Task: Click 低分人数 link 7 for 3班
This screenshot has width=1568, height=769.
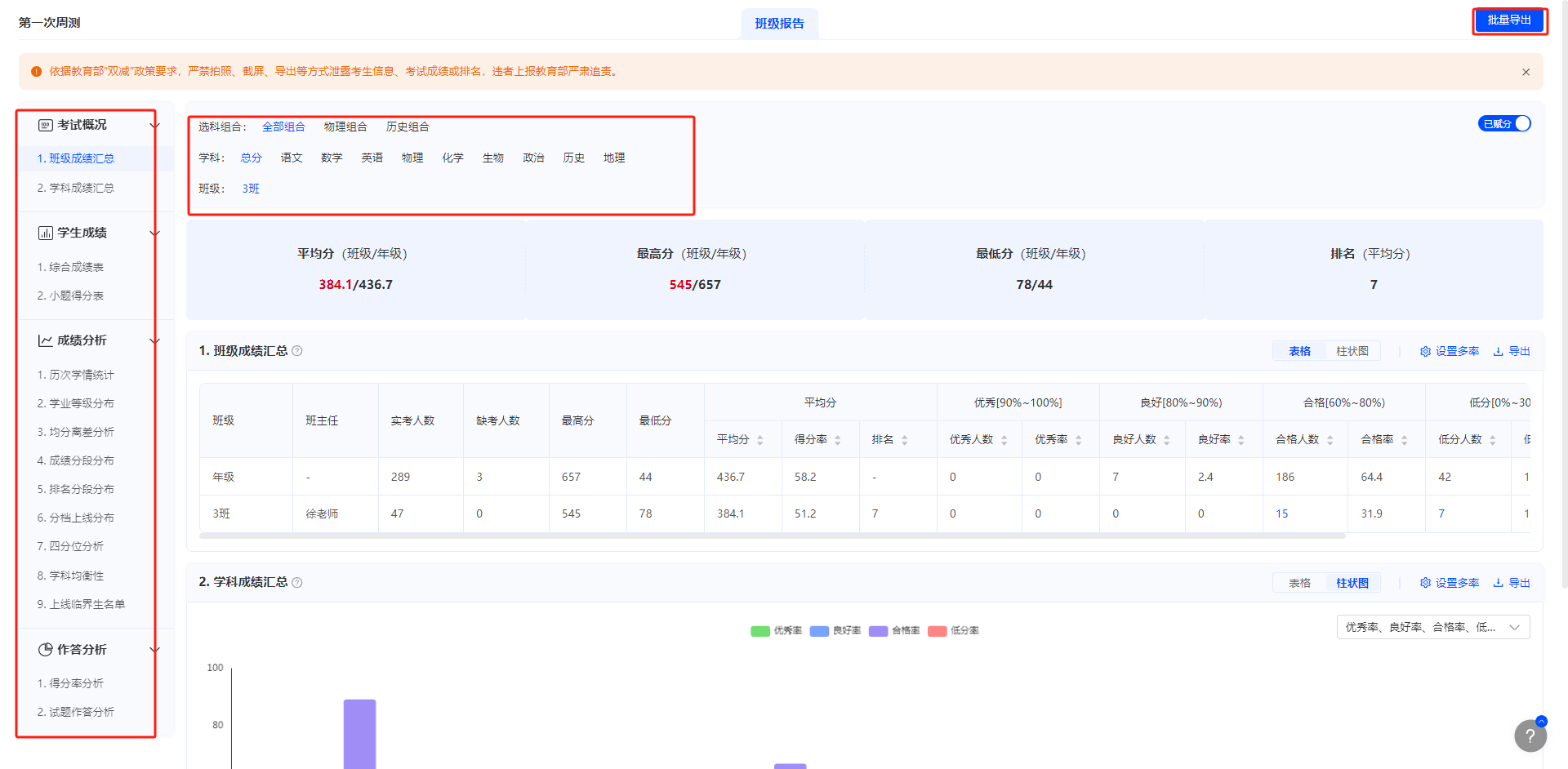Action: click(1441, 513)
